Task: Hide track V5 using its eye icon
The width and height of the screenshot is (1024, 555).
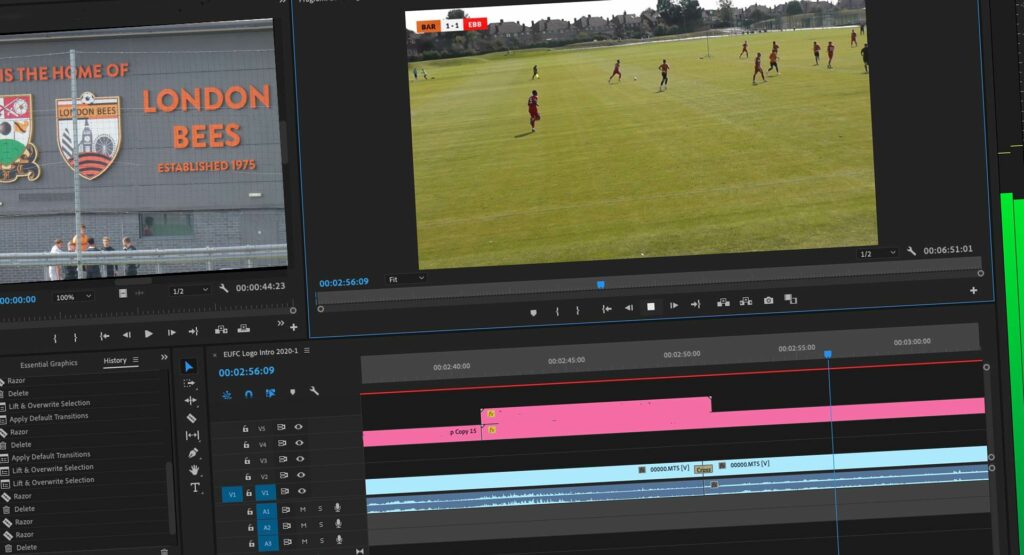Action: click(298, 427)
